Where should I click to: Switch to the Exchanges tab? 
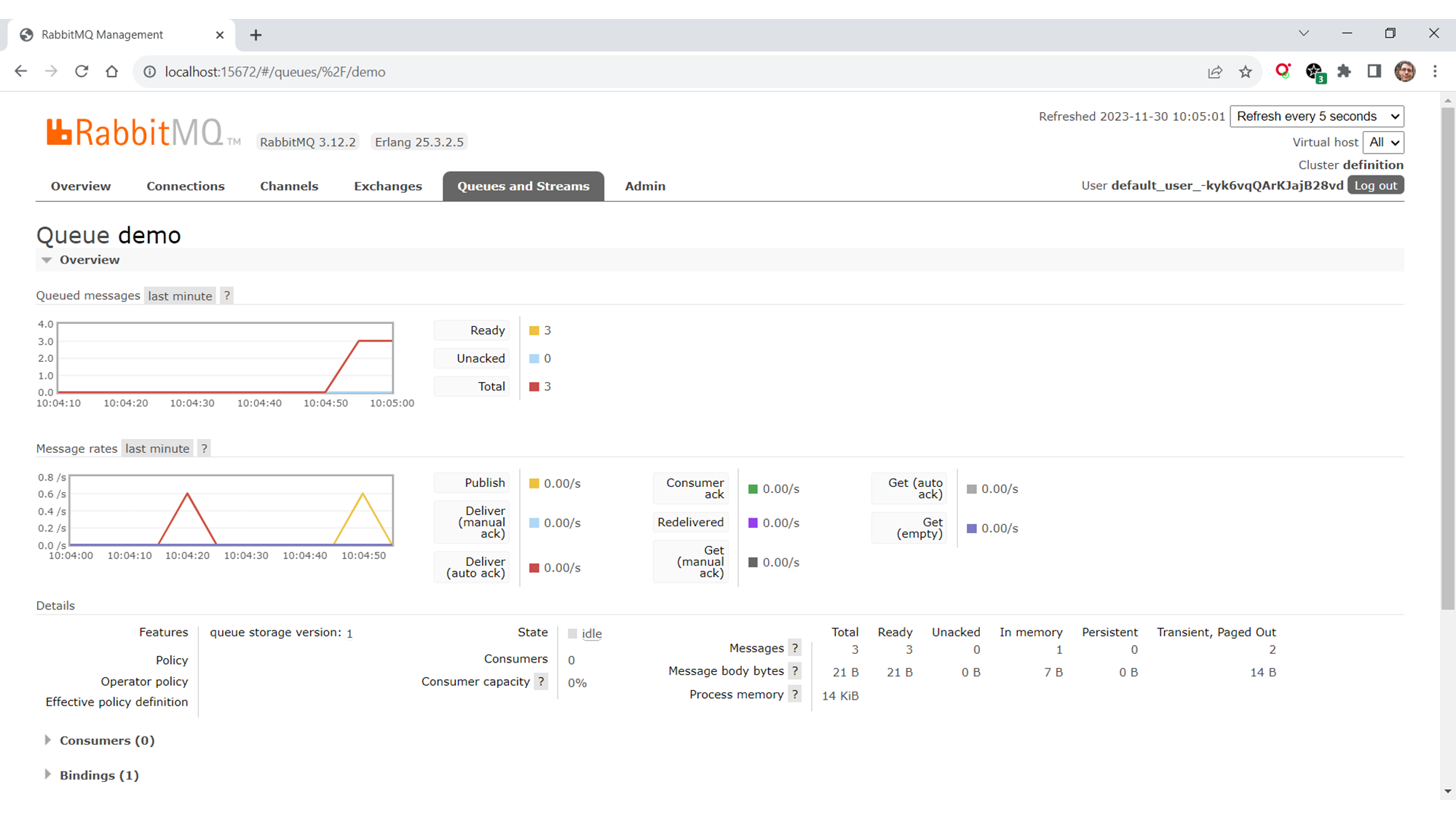(387, 186)
